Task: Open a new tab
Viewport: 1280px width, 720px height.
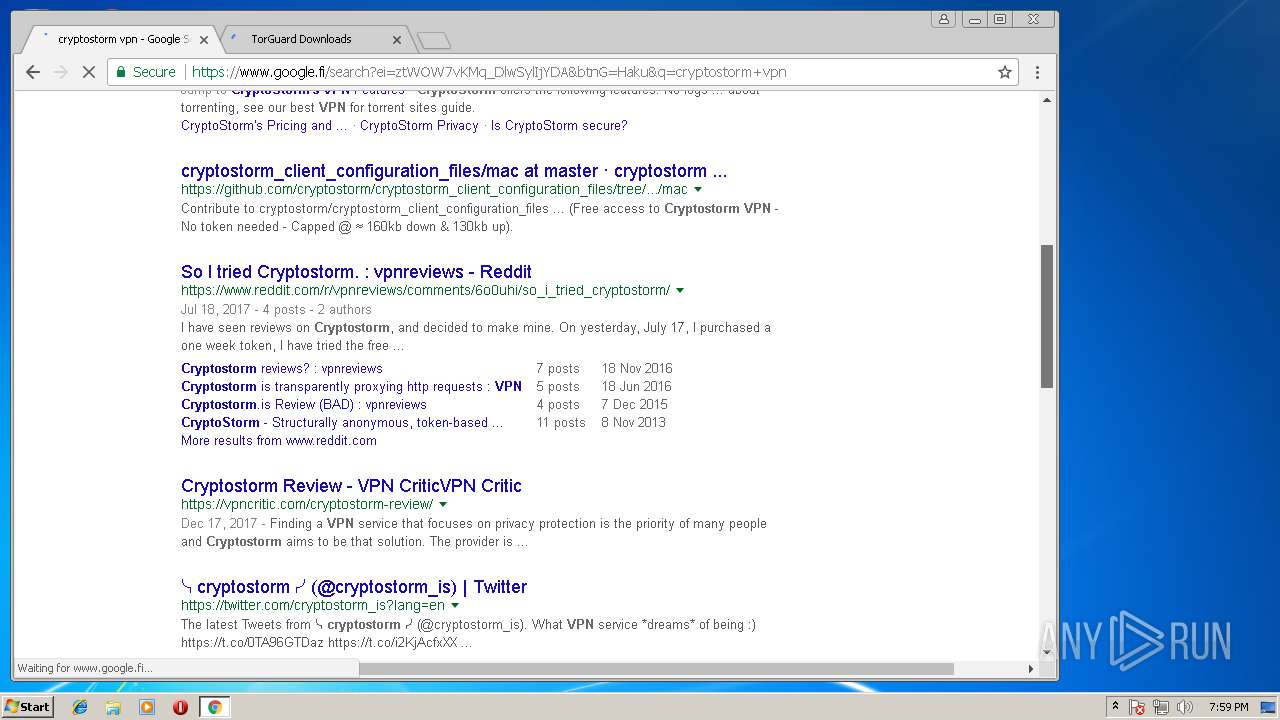Action: 433,40
